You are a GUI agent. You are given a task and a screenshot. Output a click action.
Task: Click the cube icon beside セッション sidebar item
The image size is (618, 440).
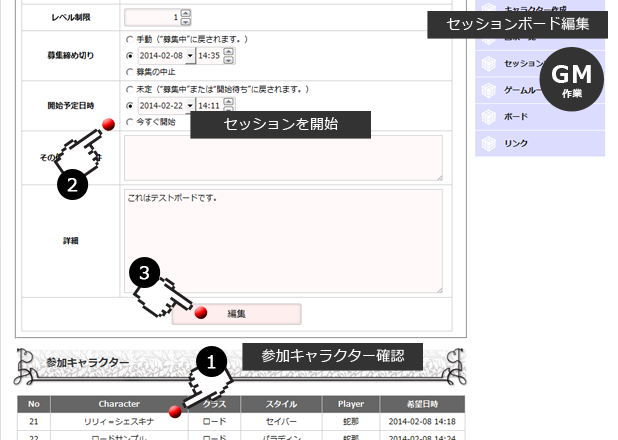tap(489, 63)
